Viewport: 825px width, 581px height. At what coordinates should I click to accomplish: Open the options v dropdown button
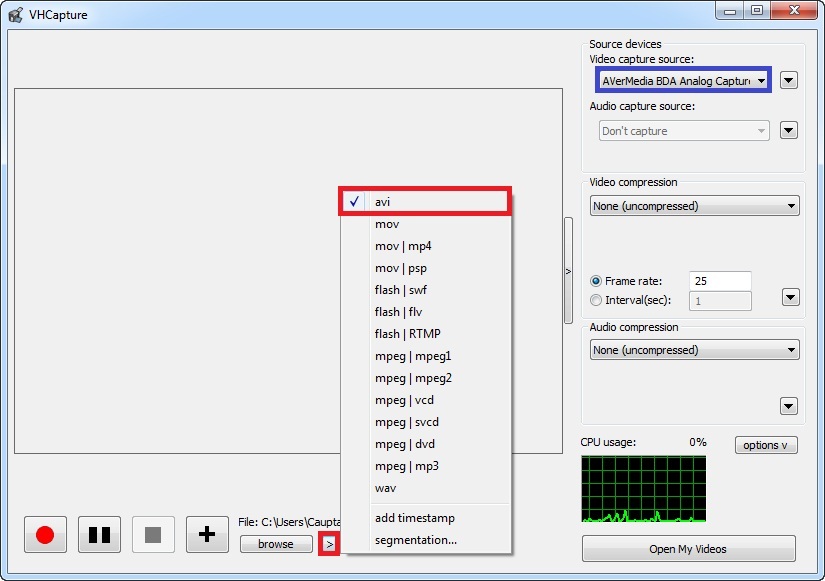coord(766,445)
